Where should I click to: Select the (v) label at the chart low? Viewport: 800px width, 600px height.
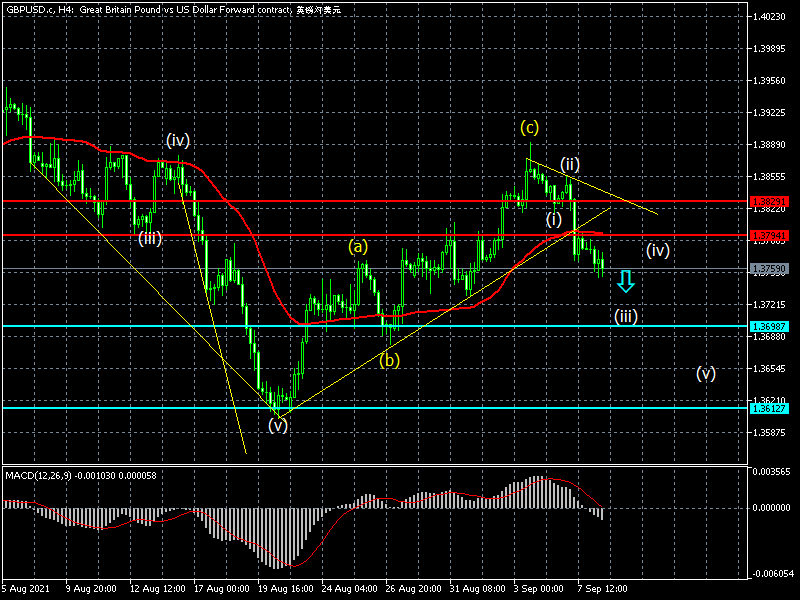pos(277,425)
